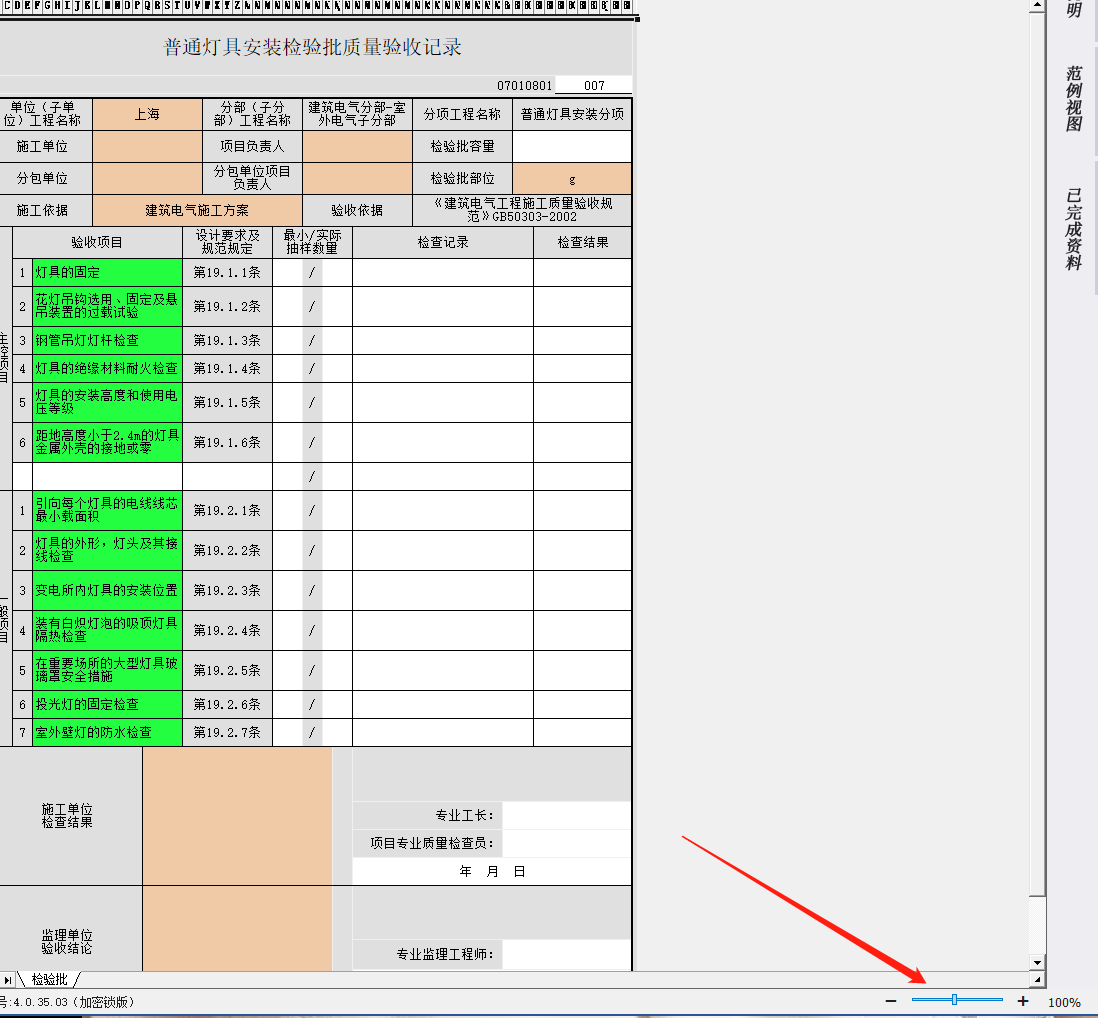Click the 检查记录 column header
The image size is (1098, 1018).
(x=443, y=242)
